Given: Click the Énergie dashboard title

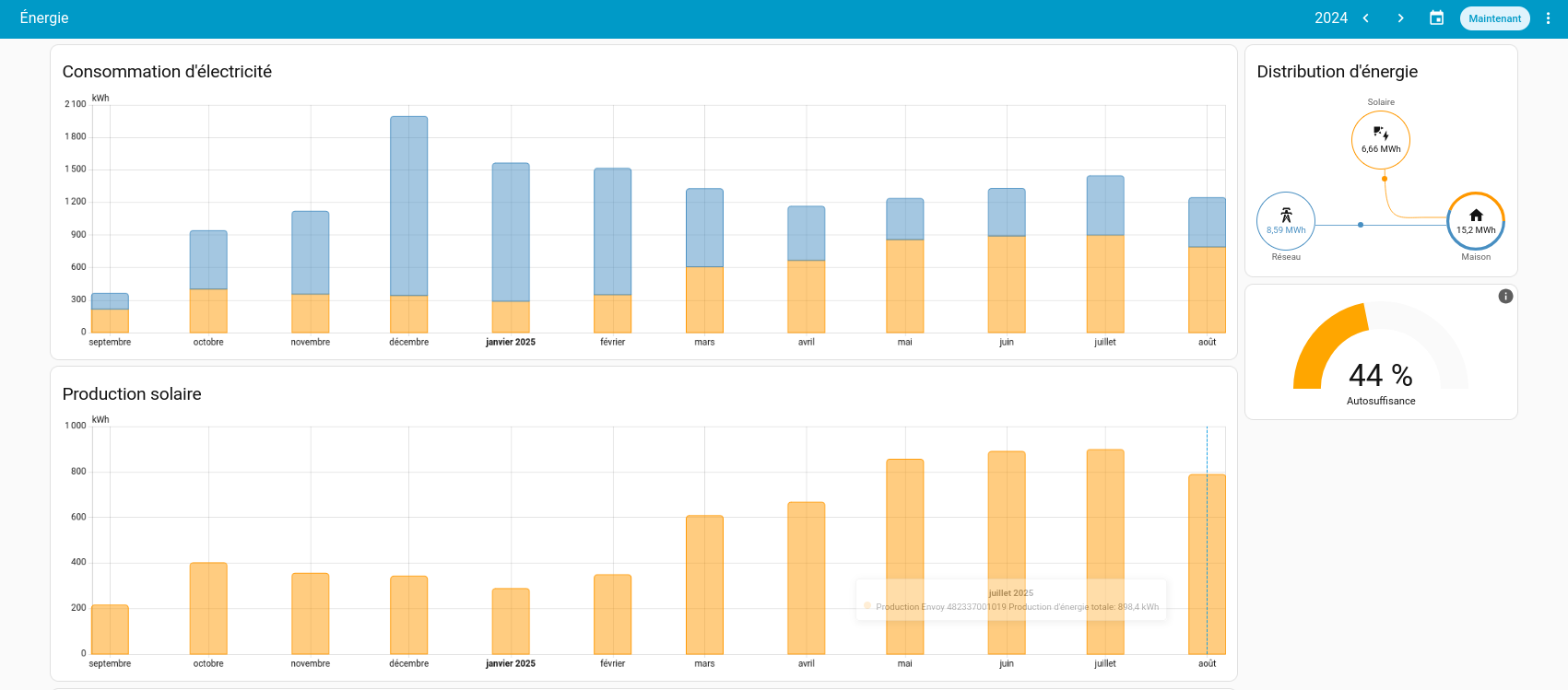Looking at the screenshot, I should (44, 18).
